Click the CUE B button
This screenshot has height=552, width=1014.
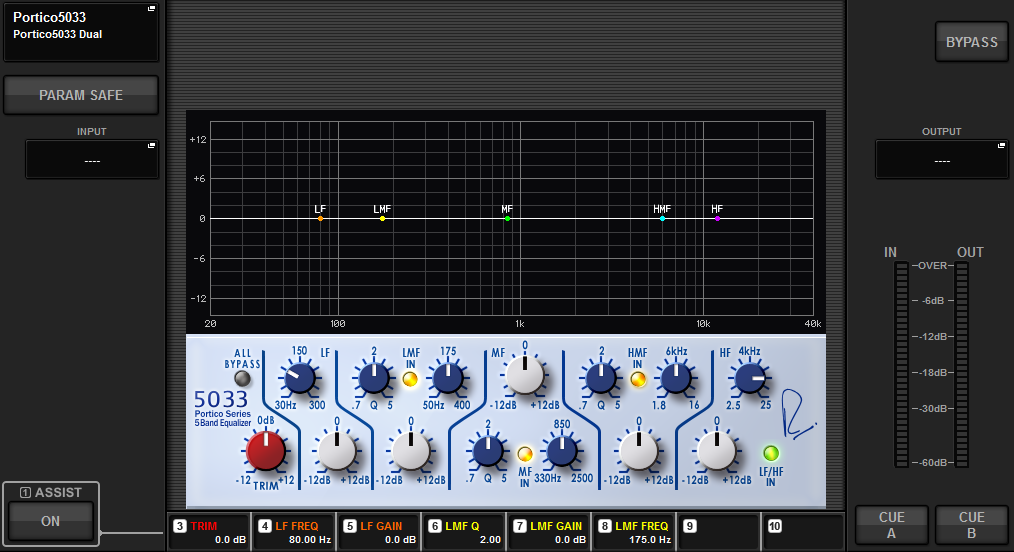tap(971, 525)
